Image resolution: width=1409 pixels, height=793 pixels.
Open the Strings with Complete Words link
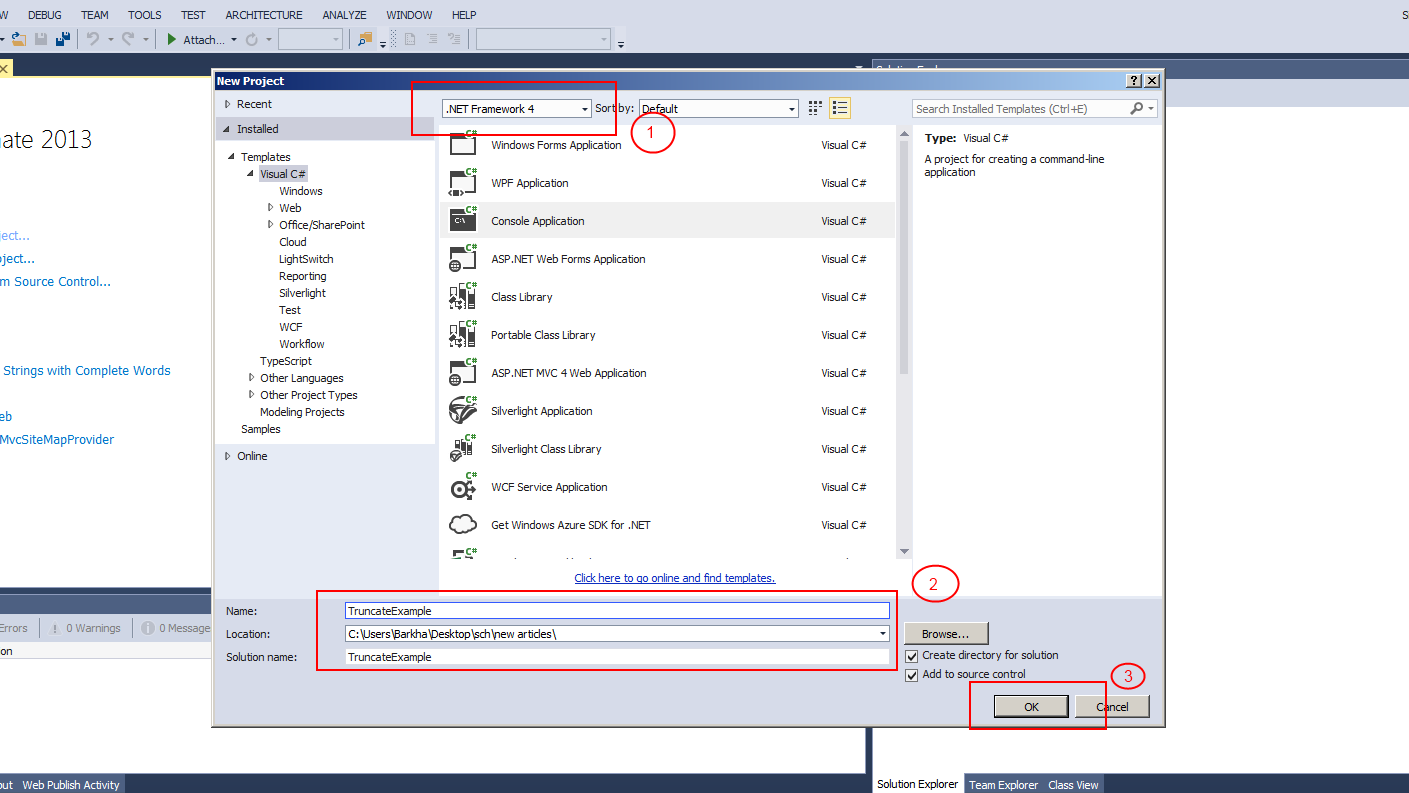point(87,370)
